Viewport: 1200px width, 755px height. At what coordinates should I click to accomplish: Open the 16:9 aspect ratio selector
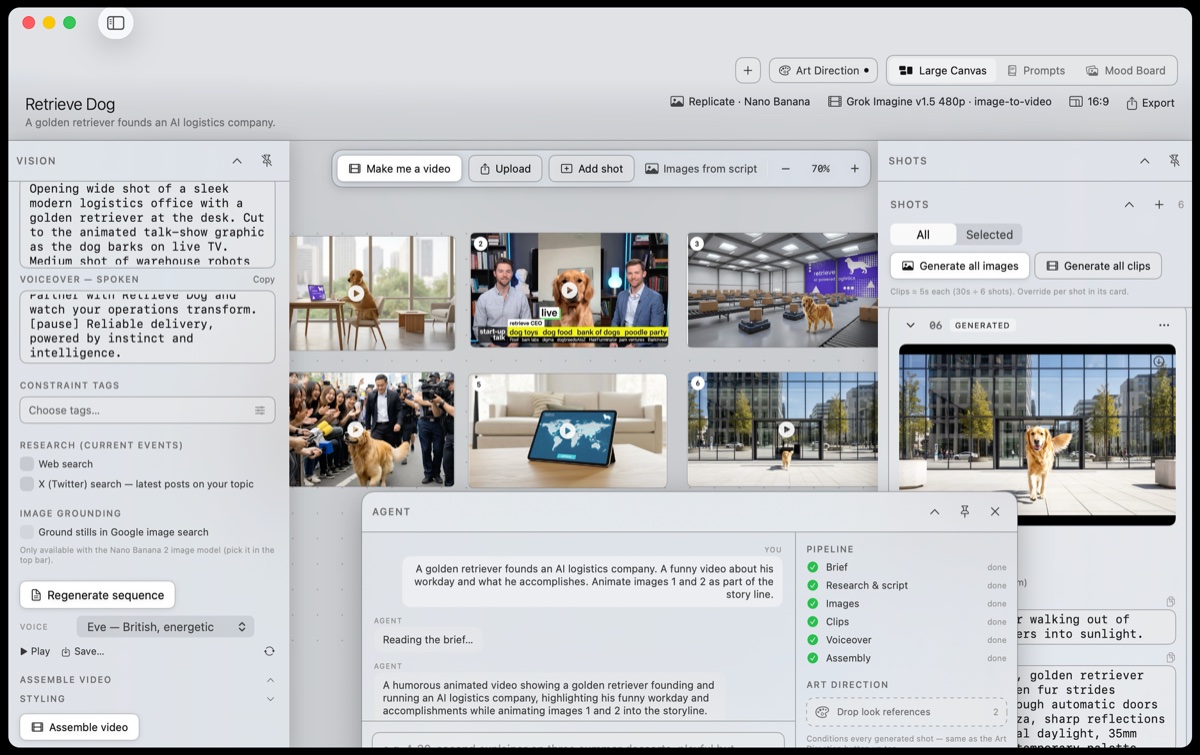click(x=1089, y=101)
